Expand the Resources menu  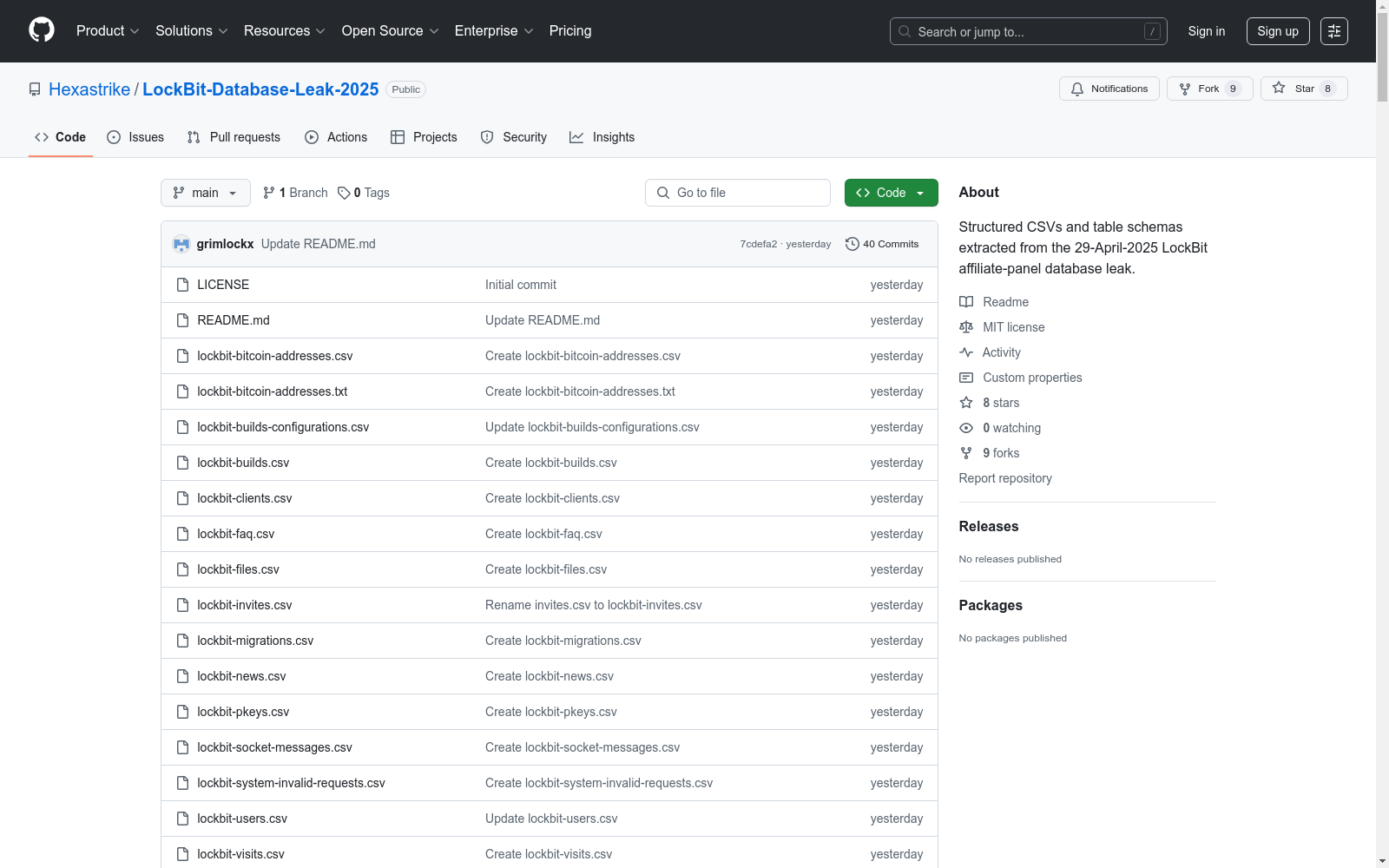285,31
